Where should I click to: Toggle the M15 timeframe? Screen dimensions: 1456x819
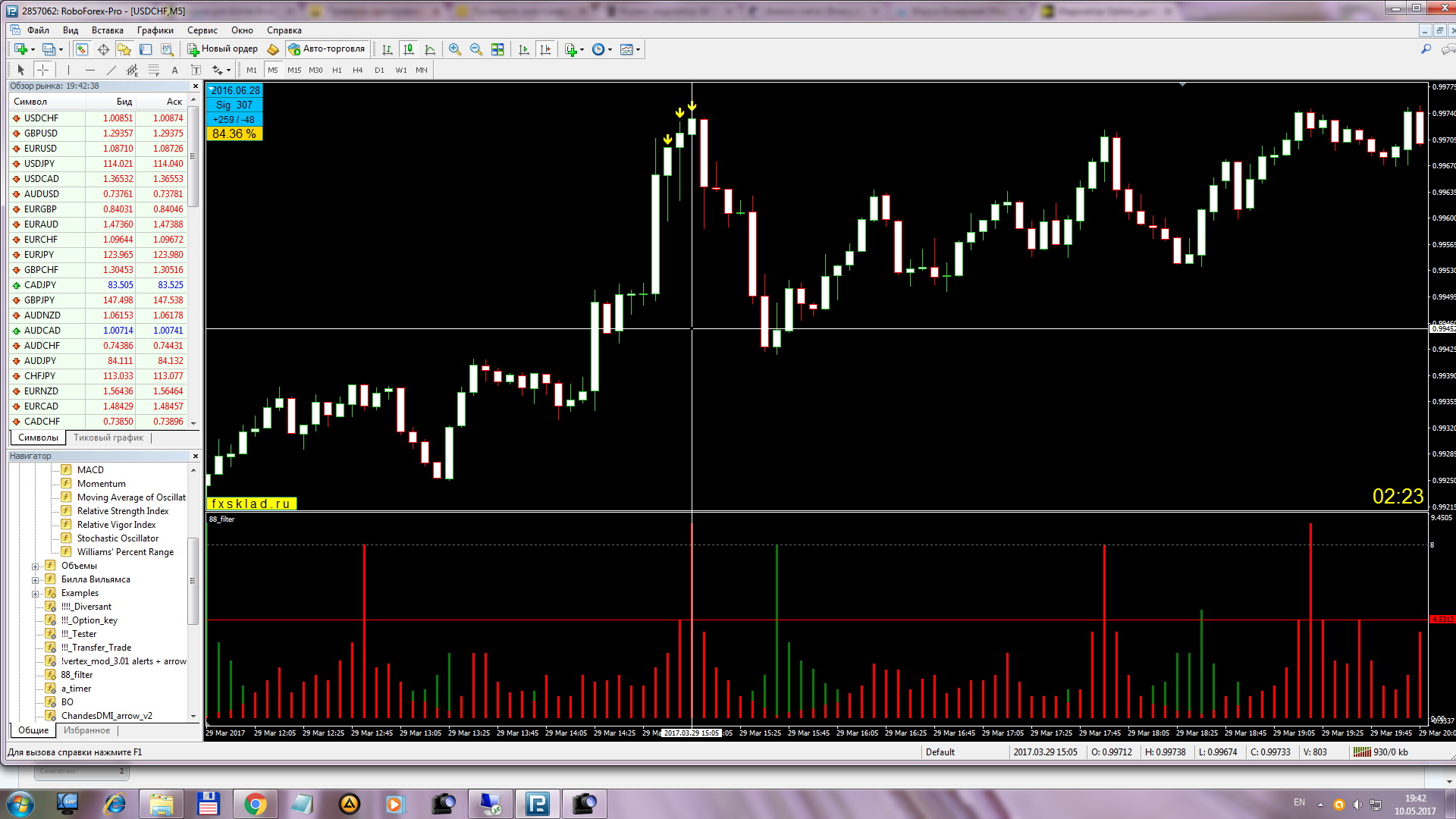pos(294,70)
